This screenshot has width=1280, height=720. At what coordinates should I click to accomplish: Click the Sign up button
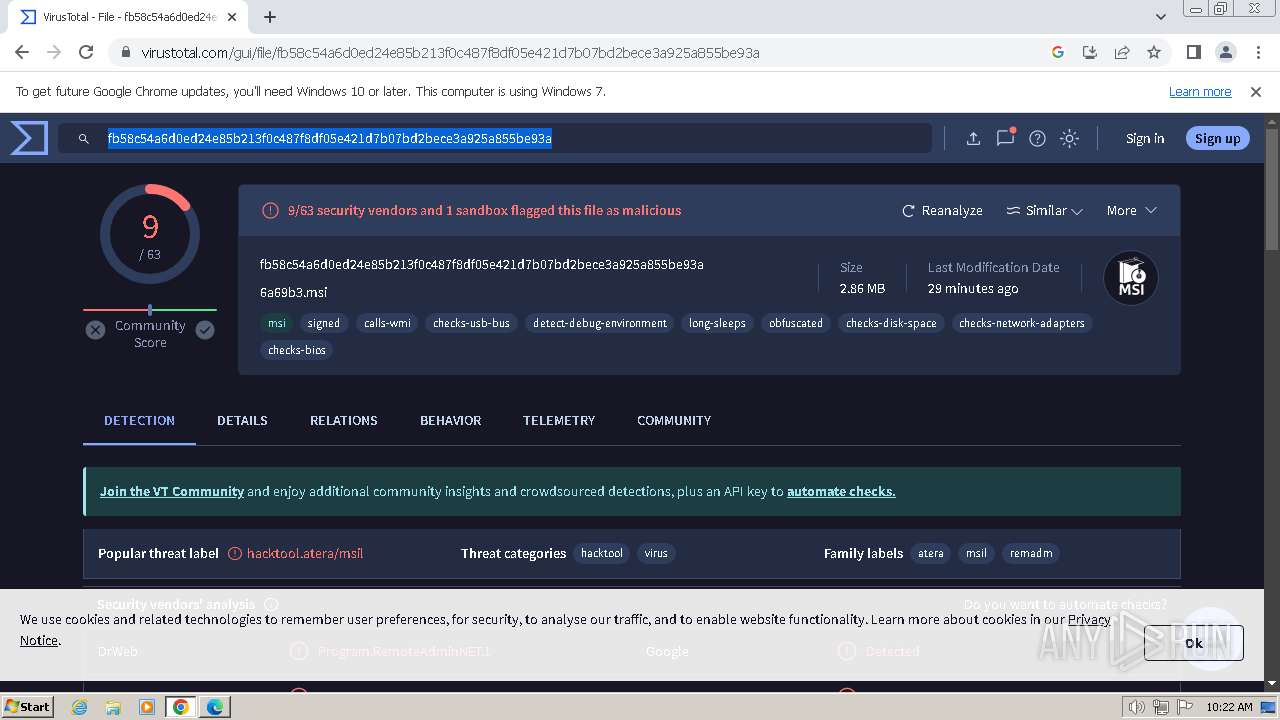pyautogui.click(x=1217, y=138)
